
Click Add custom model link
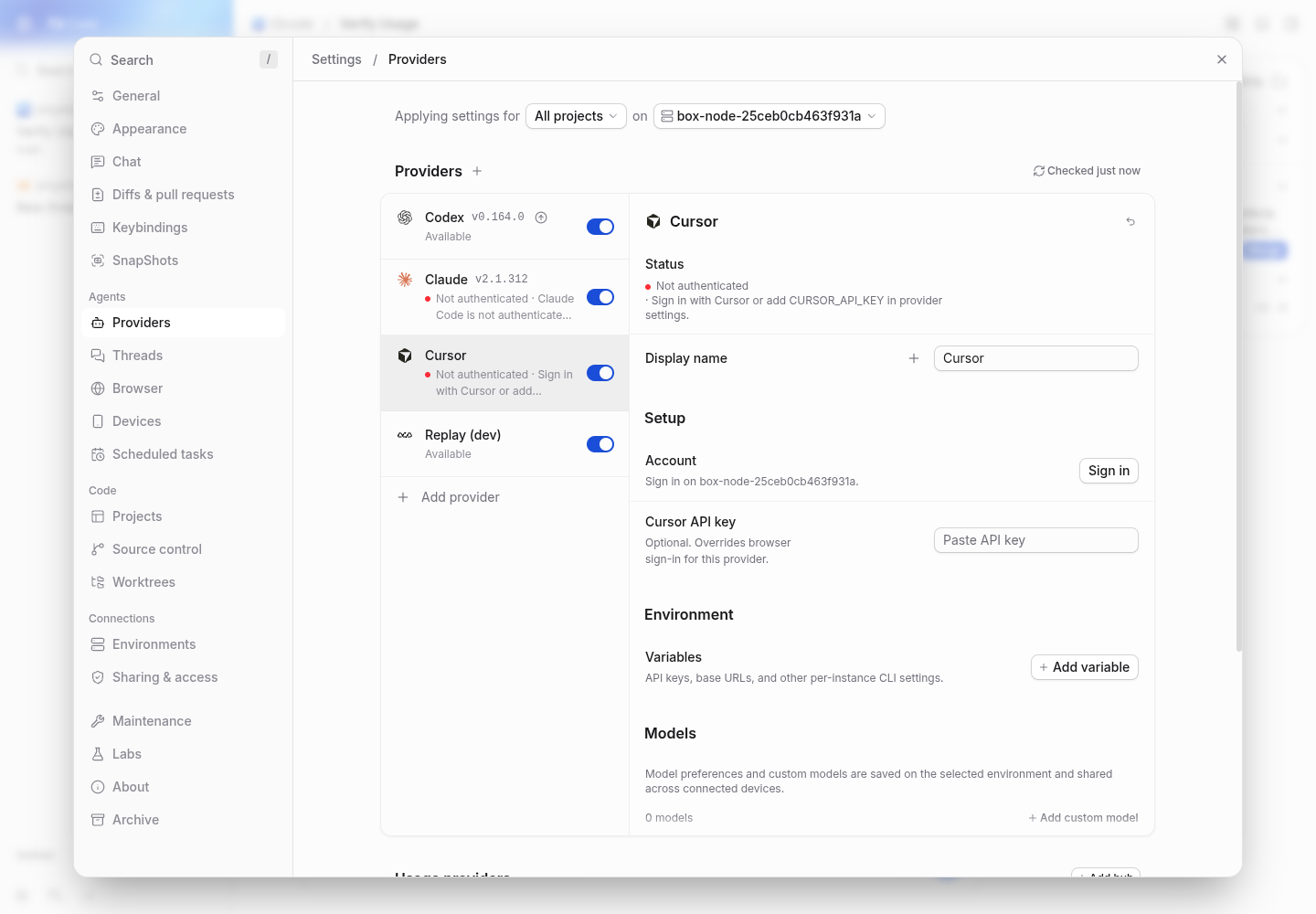[x=1083, y=818]
